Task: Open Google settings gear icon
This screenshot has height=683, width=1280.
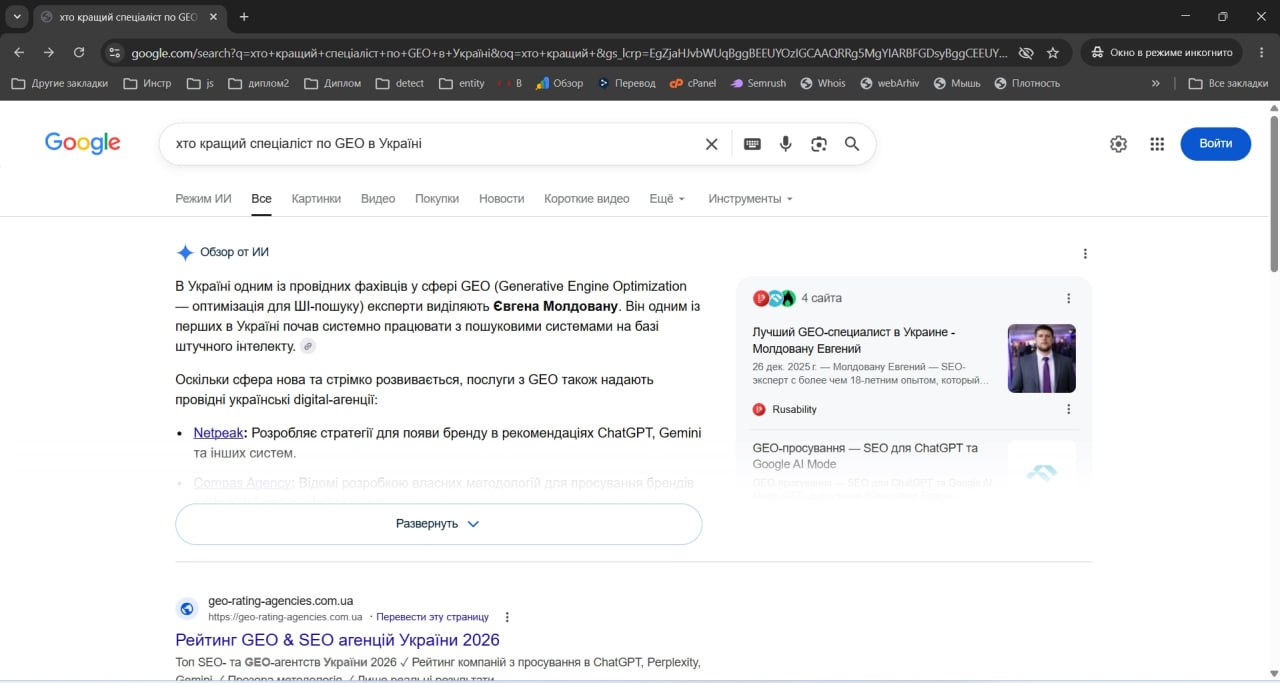Action: click(1118, 144)
